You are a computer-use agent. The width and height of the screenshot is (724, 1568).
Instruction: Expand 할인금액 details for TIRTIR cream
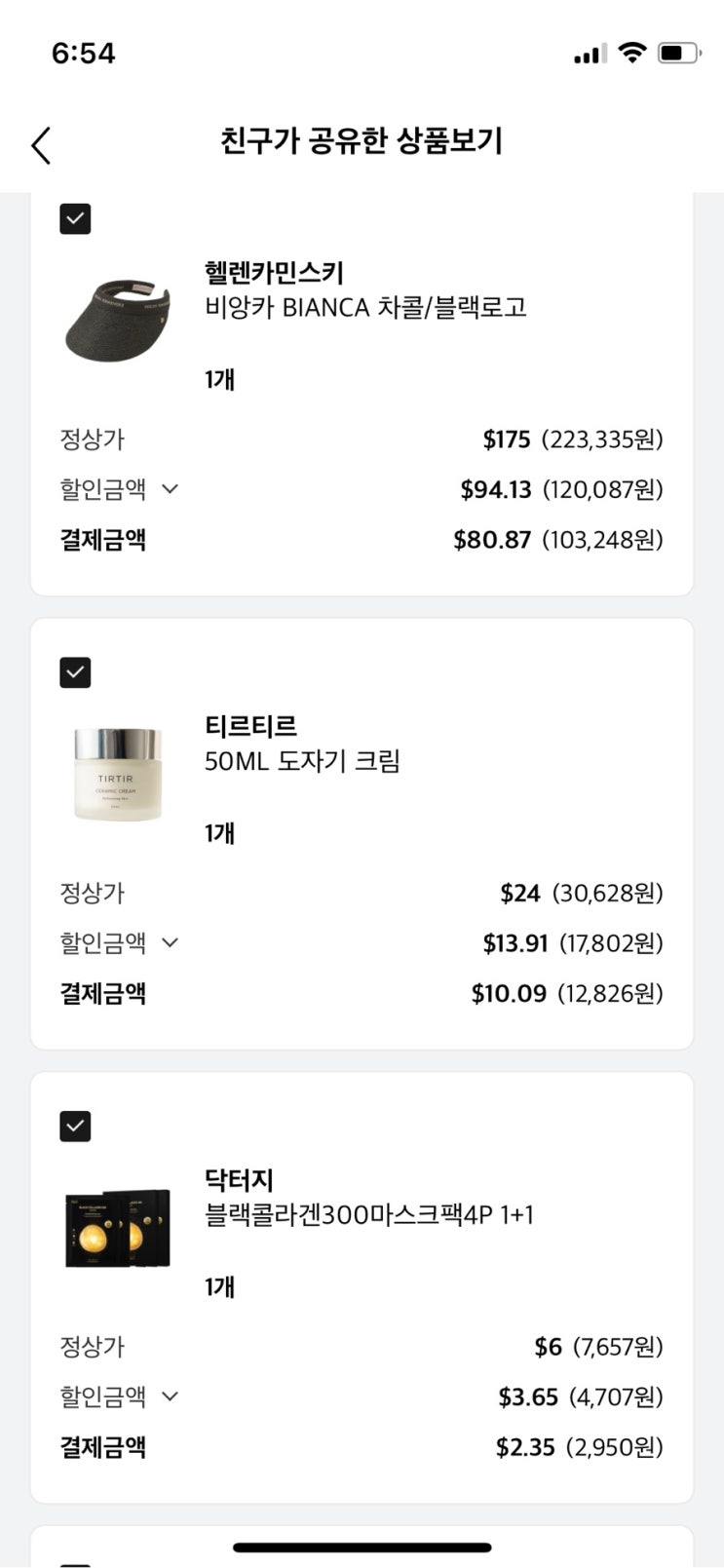[170, 942]
